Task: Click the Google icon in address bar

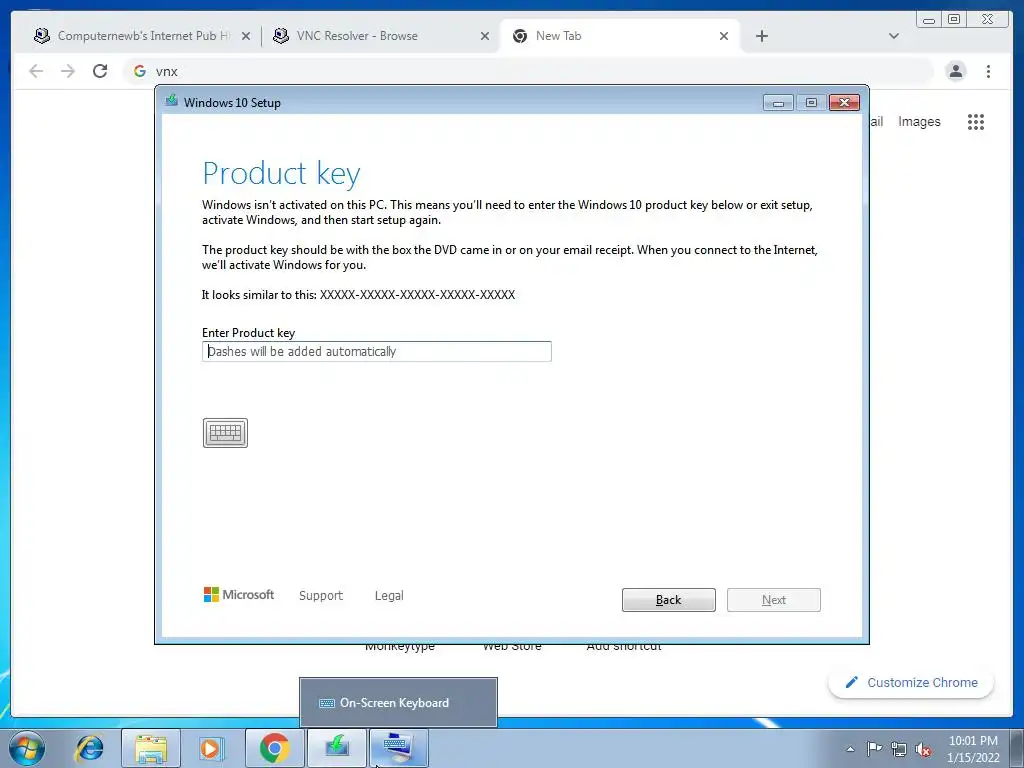Action: (139, 71)
